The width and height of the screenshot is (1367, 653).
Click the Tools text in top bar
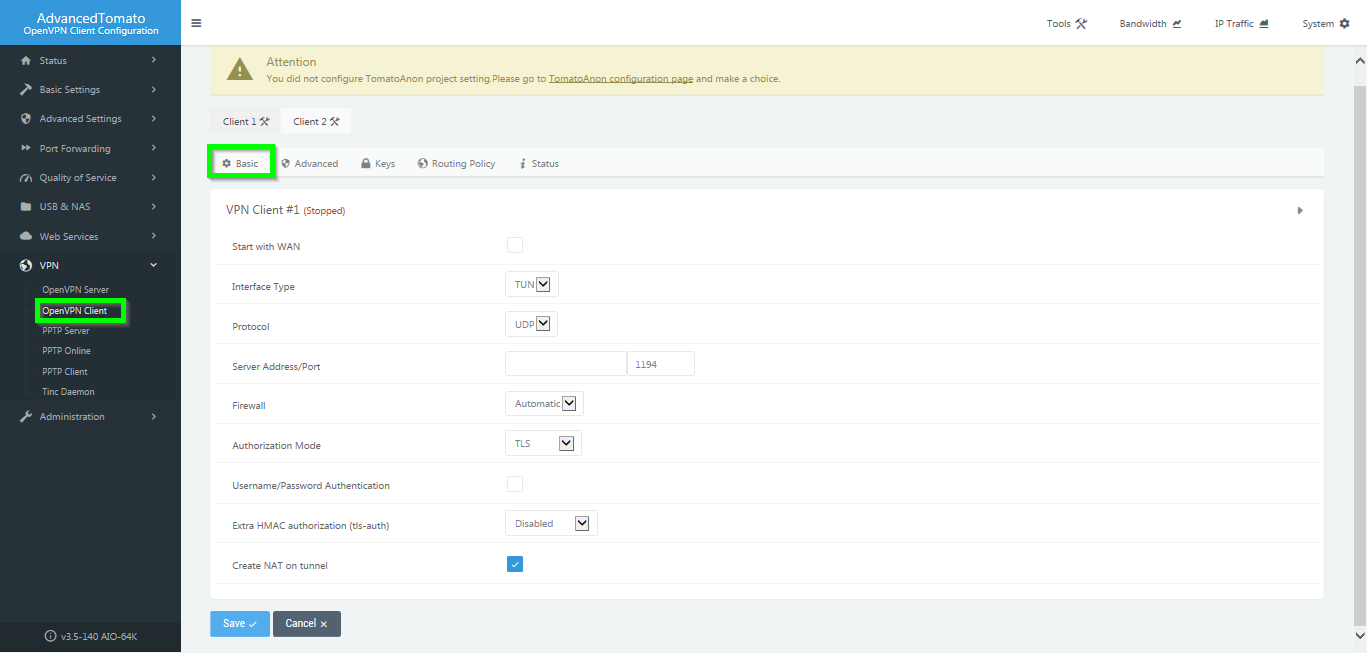pyautogui.click(x=1059, y=24)
